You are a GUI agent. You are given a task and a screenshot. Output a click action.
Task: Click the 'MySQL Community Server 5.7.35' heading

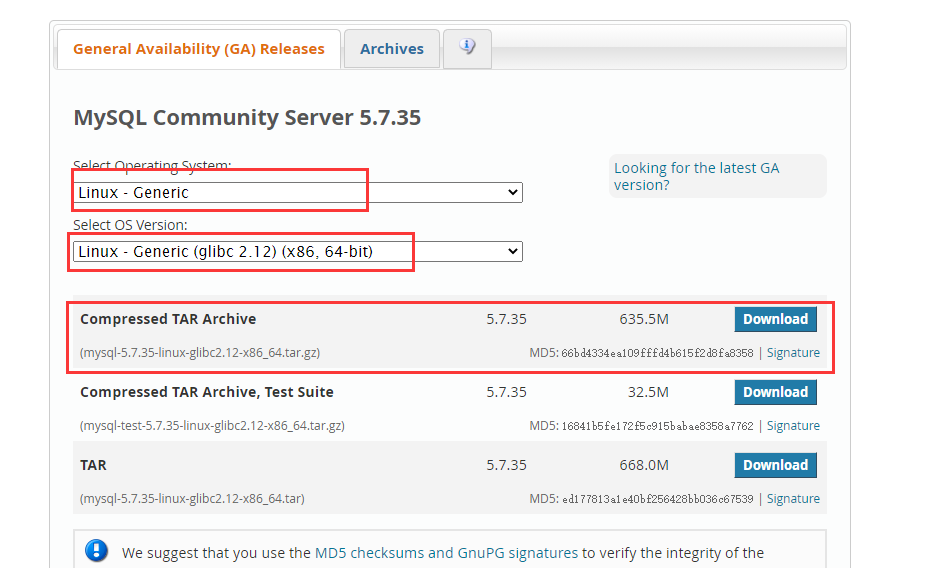click(247, 118)
